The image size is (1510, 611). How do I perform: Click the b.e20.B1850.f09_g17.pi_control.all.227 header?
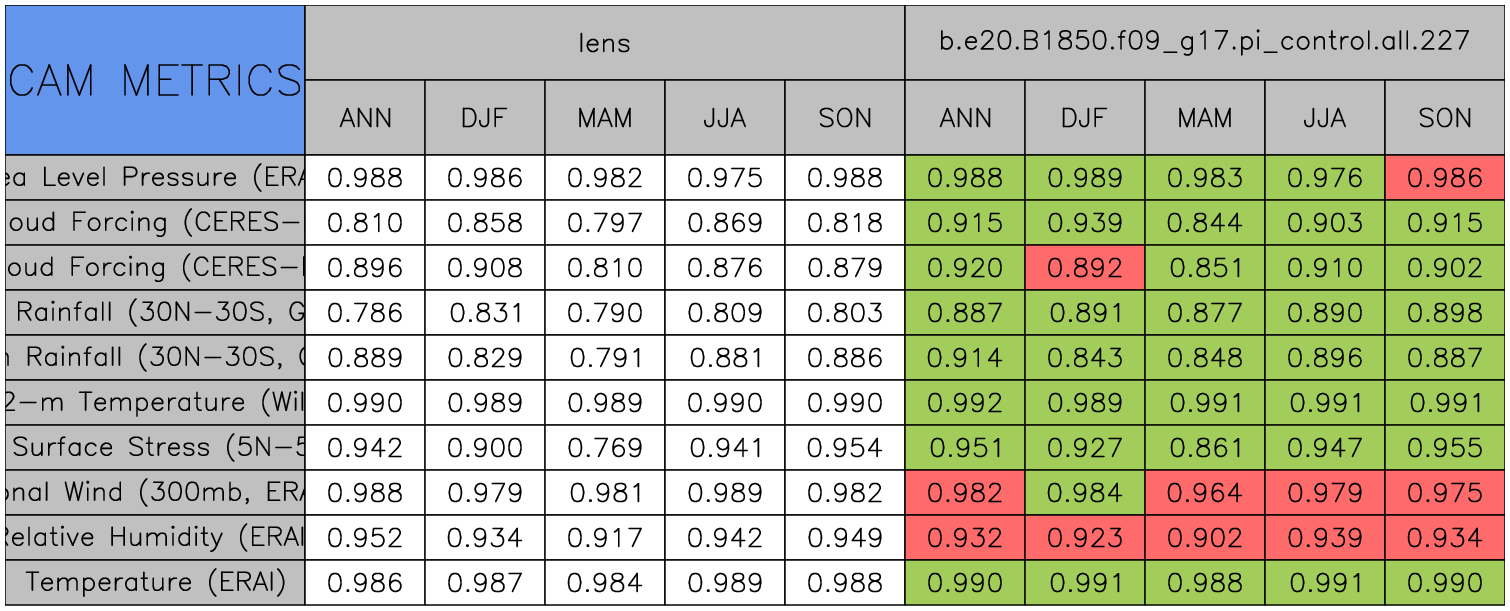tap(1204, 43)
